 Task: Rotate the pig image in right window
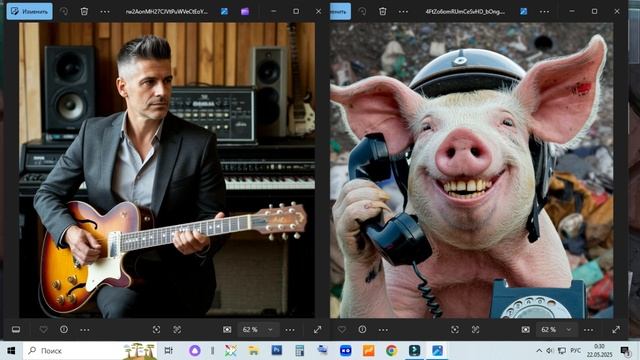(x=362, y=11)
